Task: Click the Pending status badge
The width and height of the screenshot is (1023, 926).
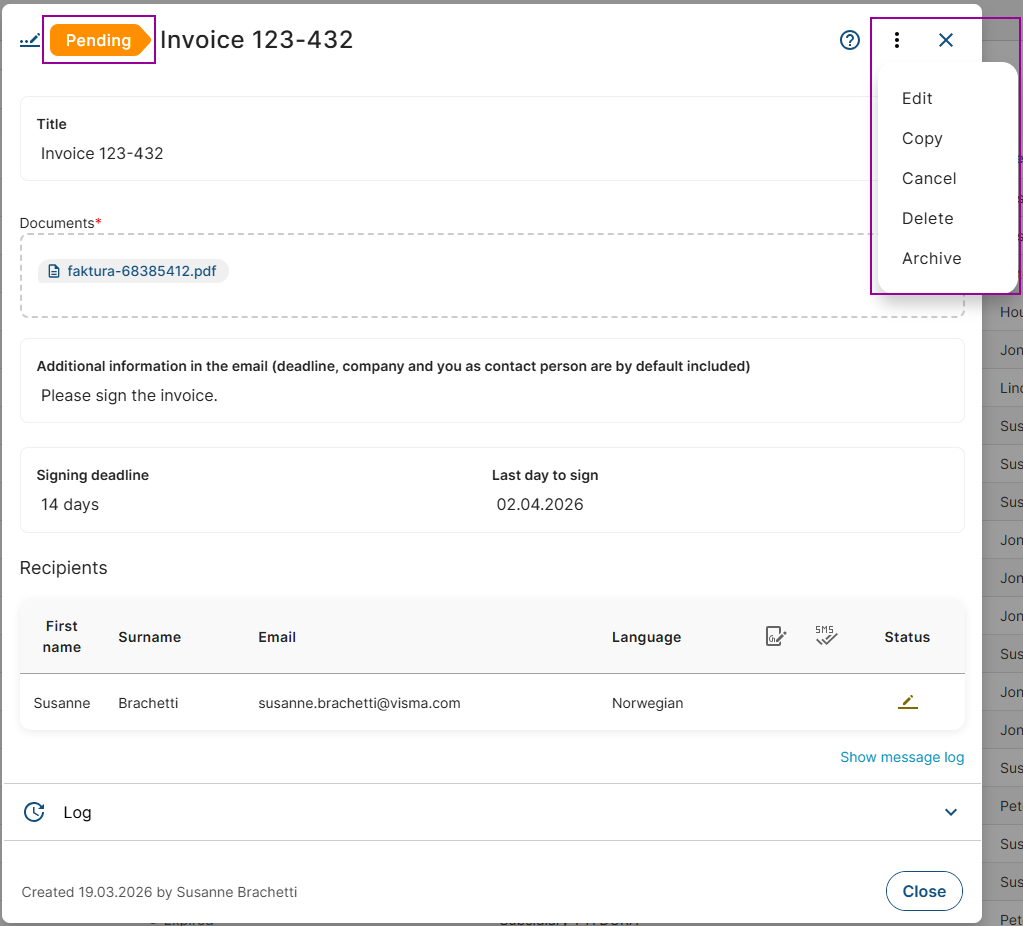Action: click(98, 41)
